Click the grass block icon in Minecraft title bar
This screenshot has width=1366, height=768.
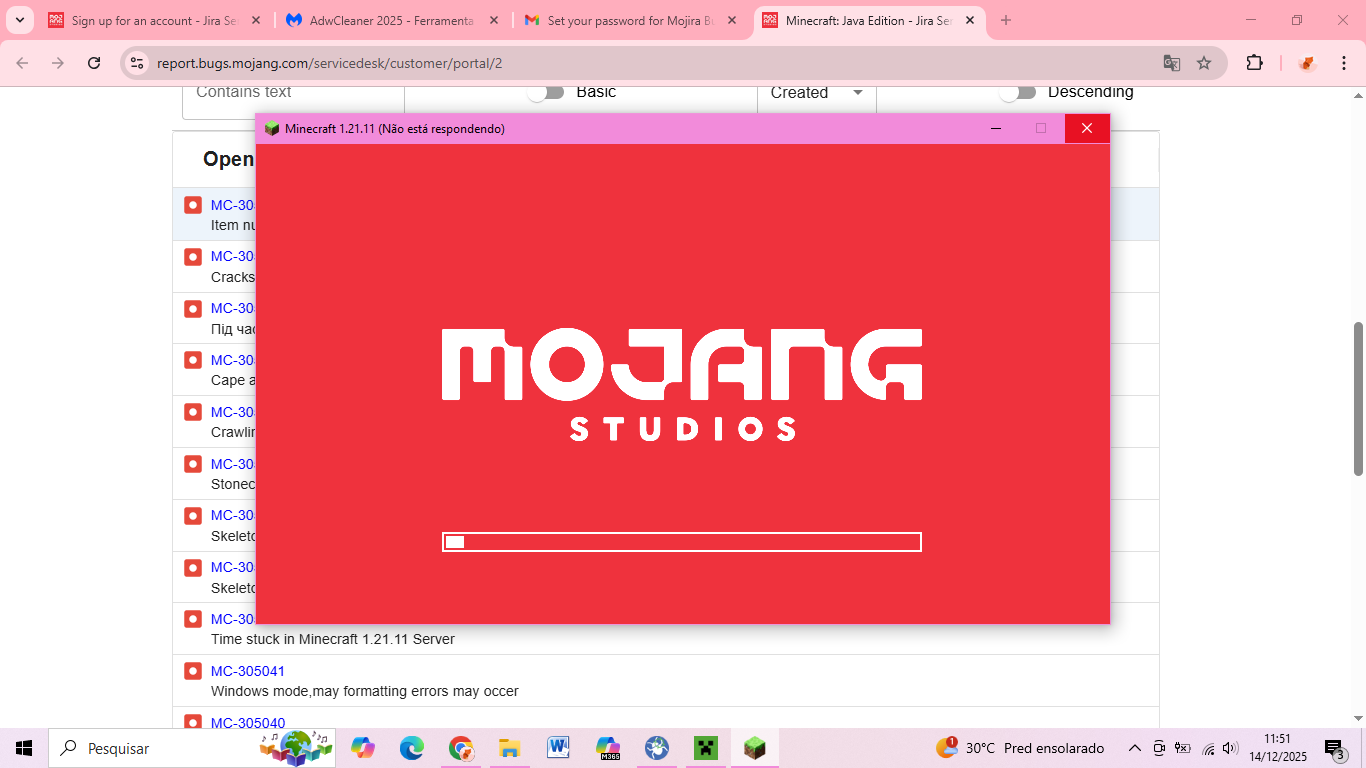coord(272,128)
